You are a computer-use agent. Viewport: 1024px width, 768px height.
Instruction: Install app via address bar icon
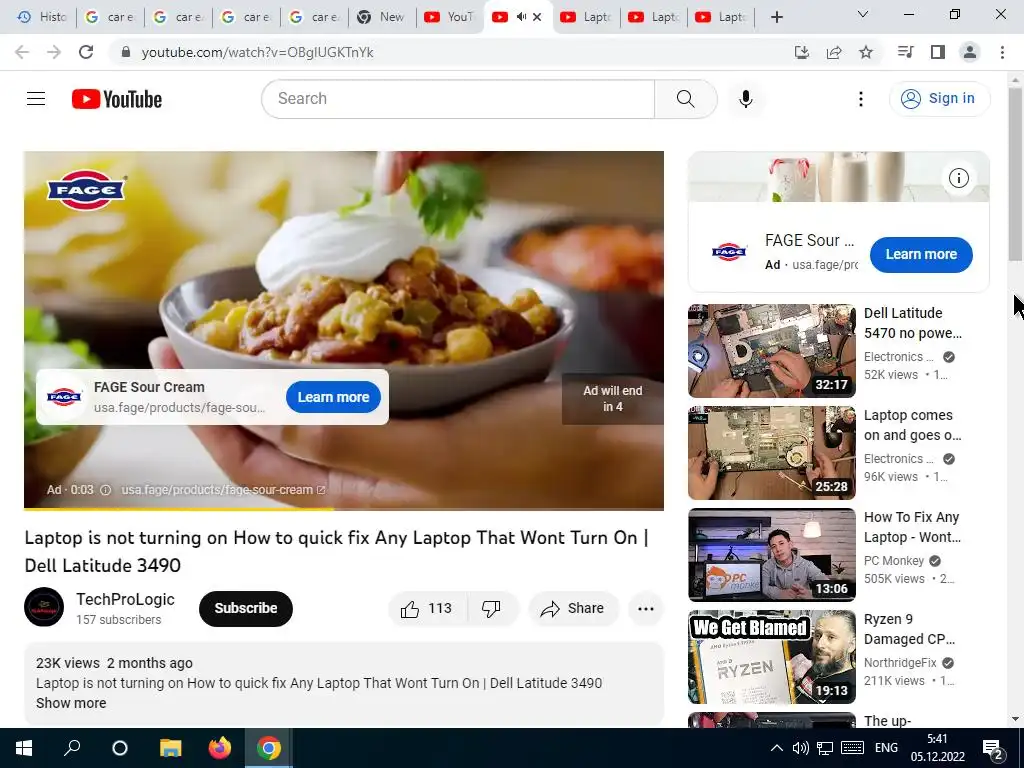click(801, 52)
